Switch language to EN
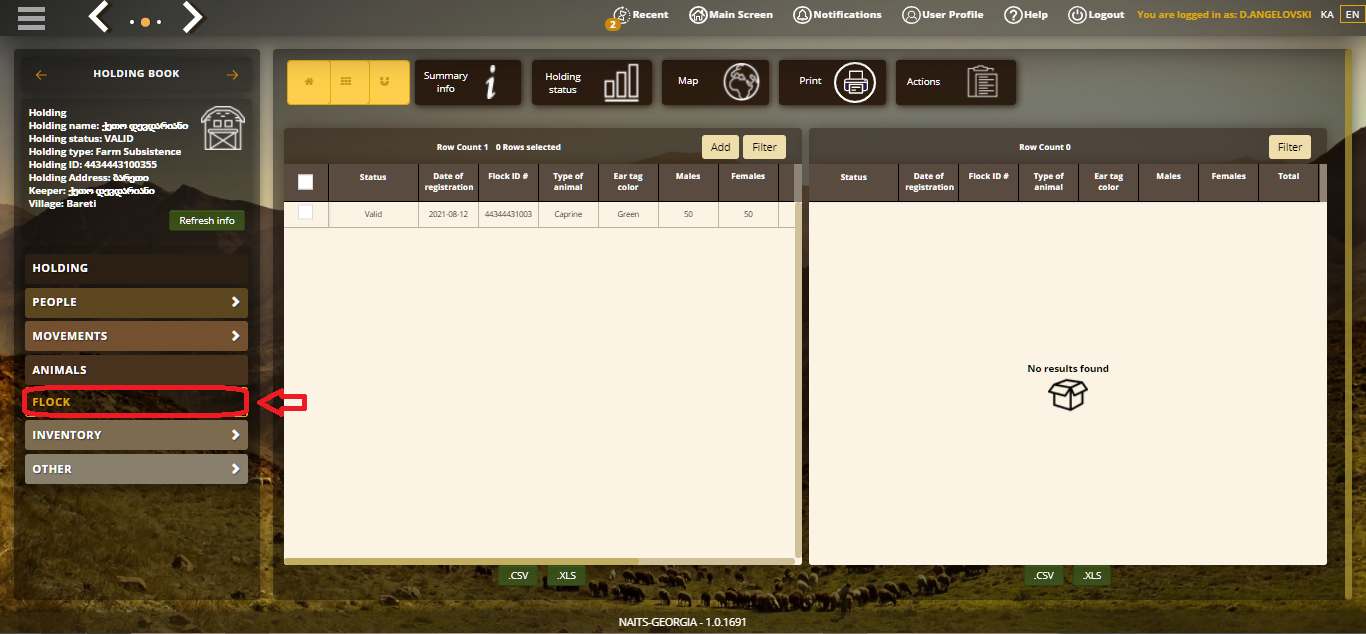Image resolution: width=1366 pixels, height=634 pixels. [x=1351, y=15]
